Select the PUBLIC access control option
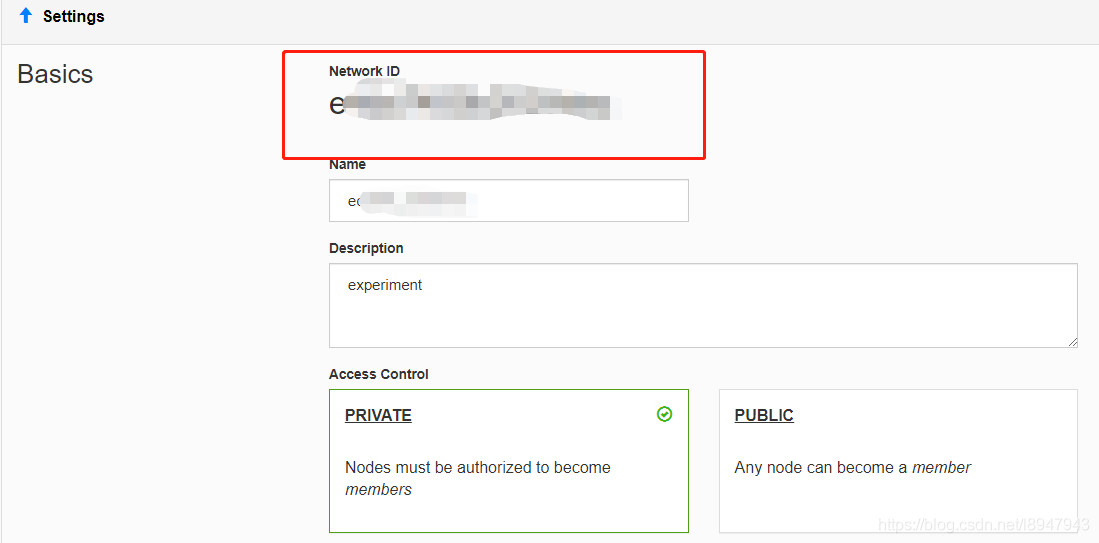Image resolution: width=1099 pixels, height=543 pixels. click(x=897, y=460)
